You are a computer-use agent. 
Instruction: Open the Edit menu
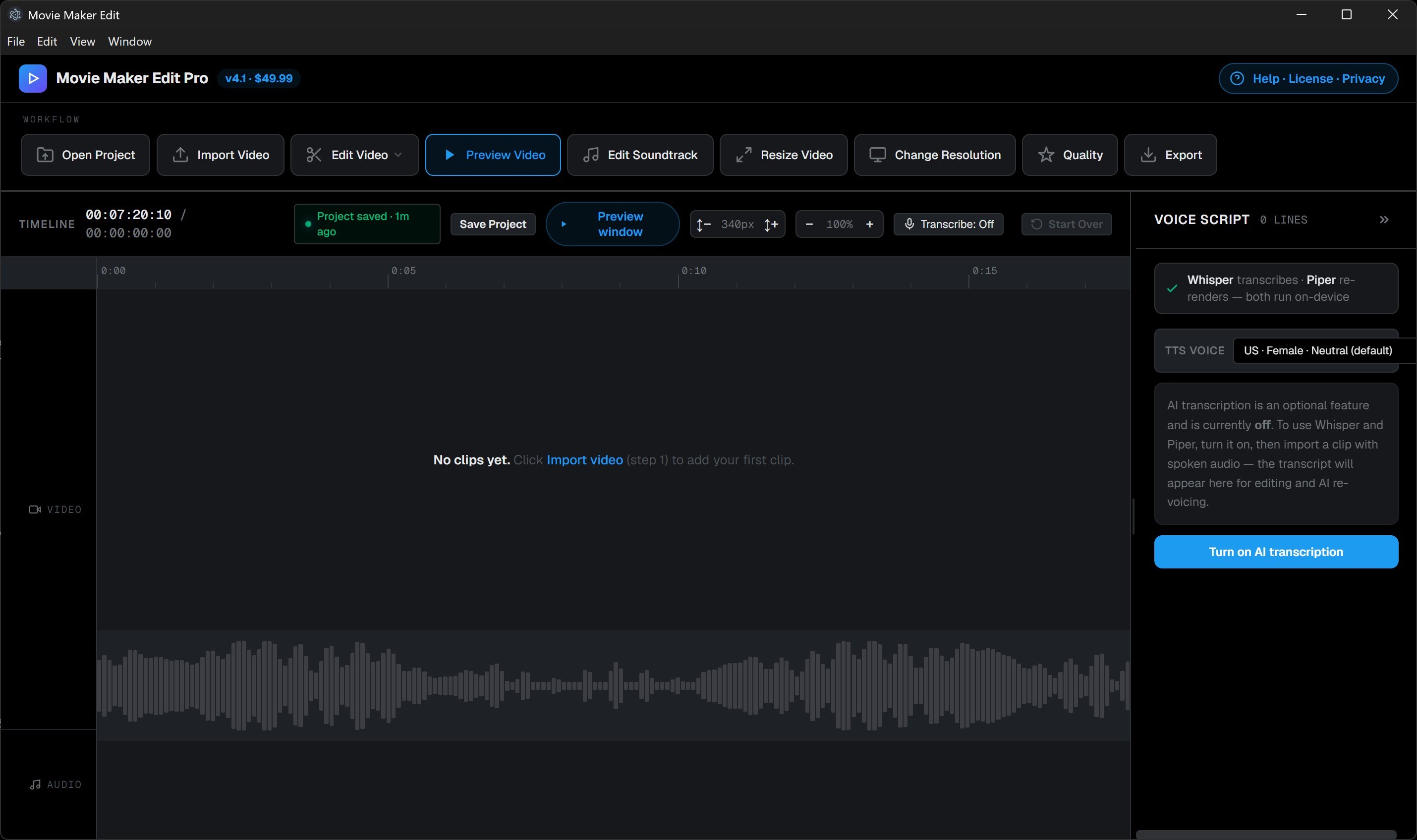47,41
